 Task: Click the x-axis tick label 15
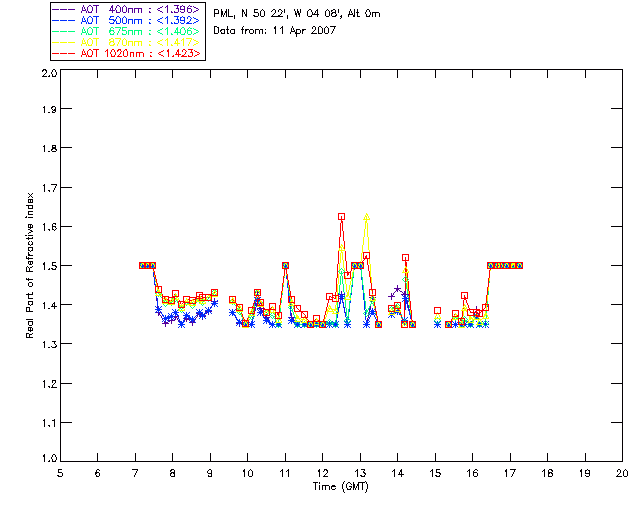(435, 473)
